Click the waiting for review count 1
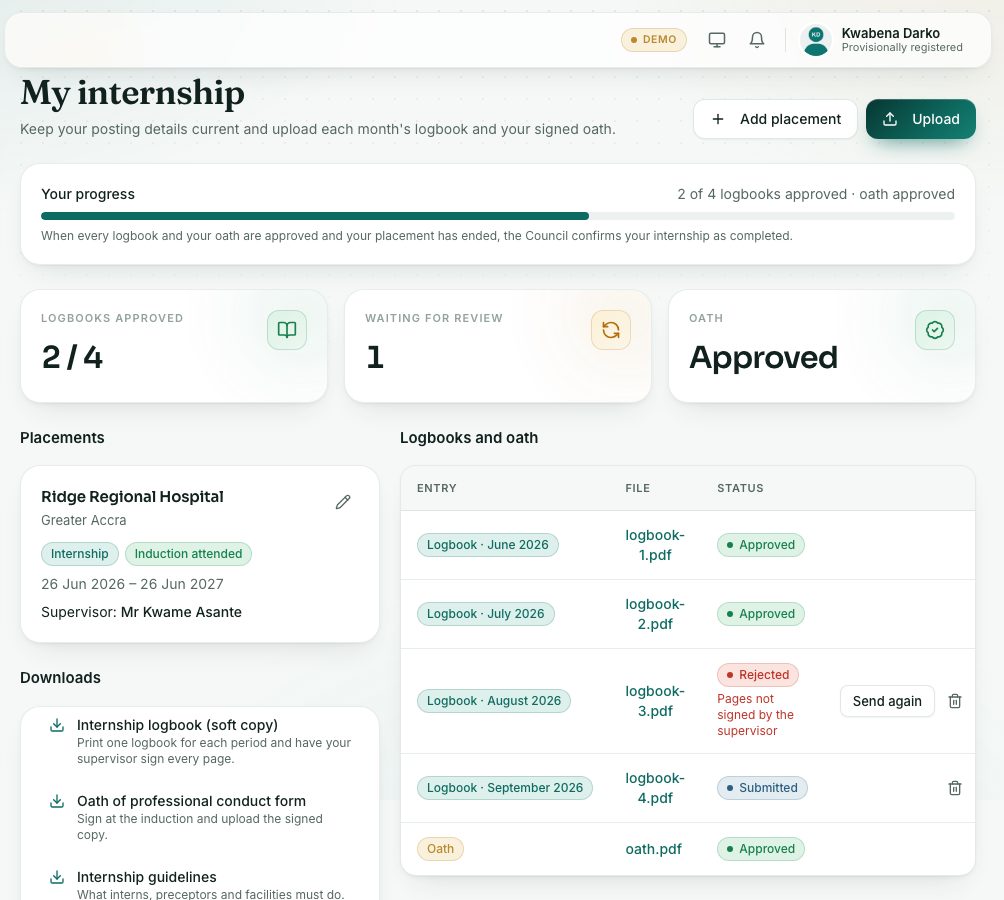 pos(375,357)
